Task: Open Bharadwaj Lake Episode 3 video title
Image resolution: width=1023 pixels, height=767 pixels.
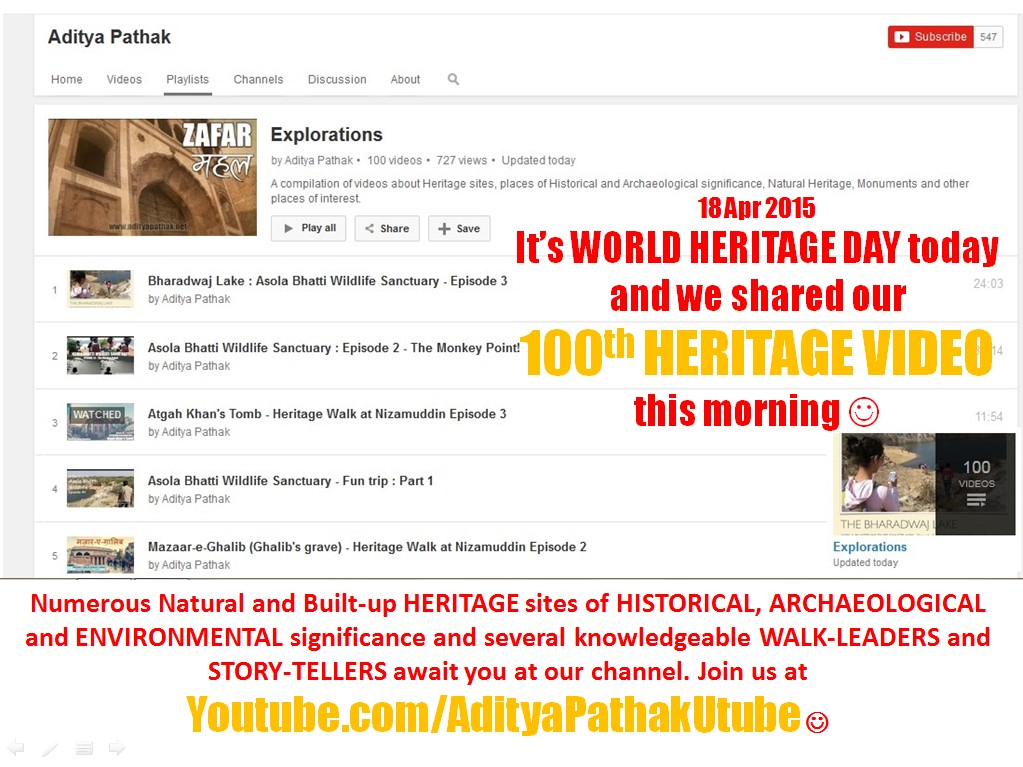Action: pyautogui.click(x=327, y=281)
